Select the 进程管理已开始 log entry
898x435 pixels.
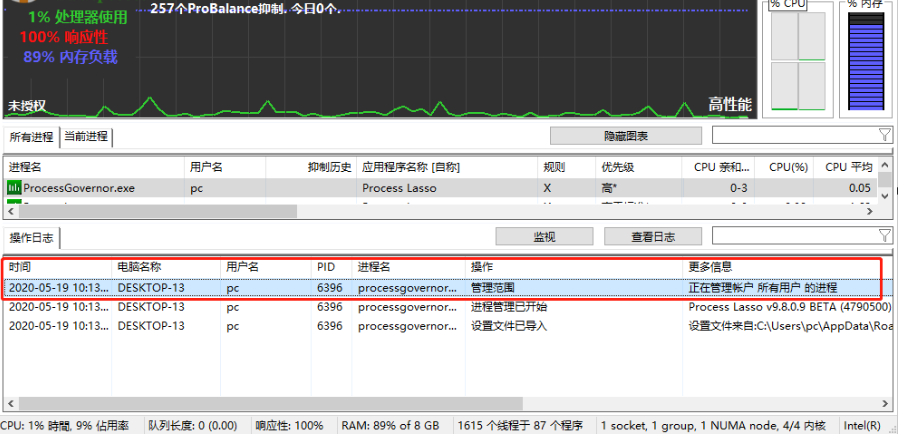pyautogui.click(x=449, y=307)
